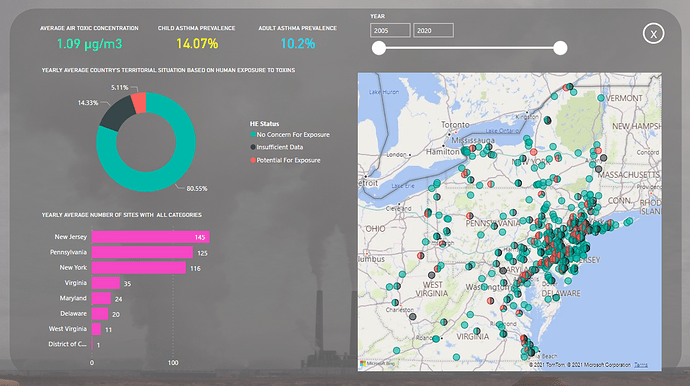
Task: Click the dark 14.33% donut segment
Action: tap(117, 113)
